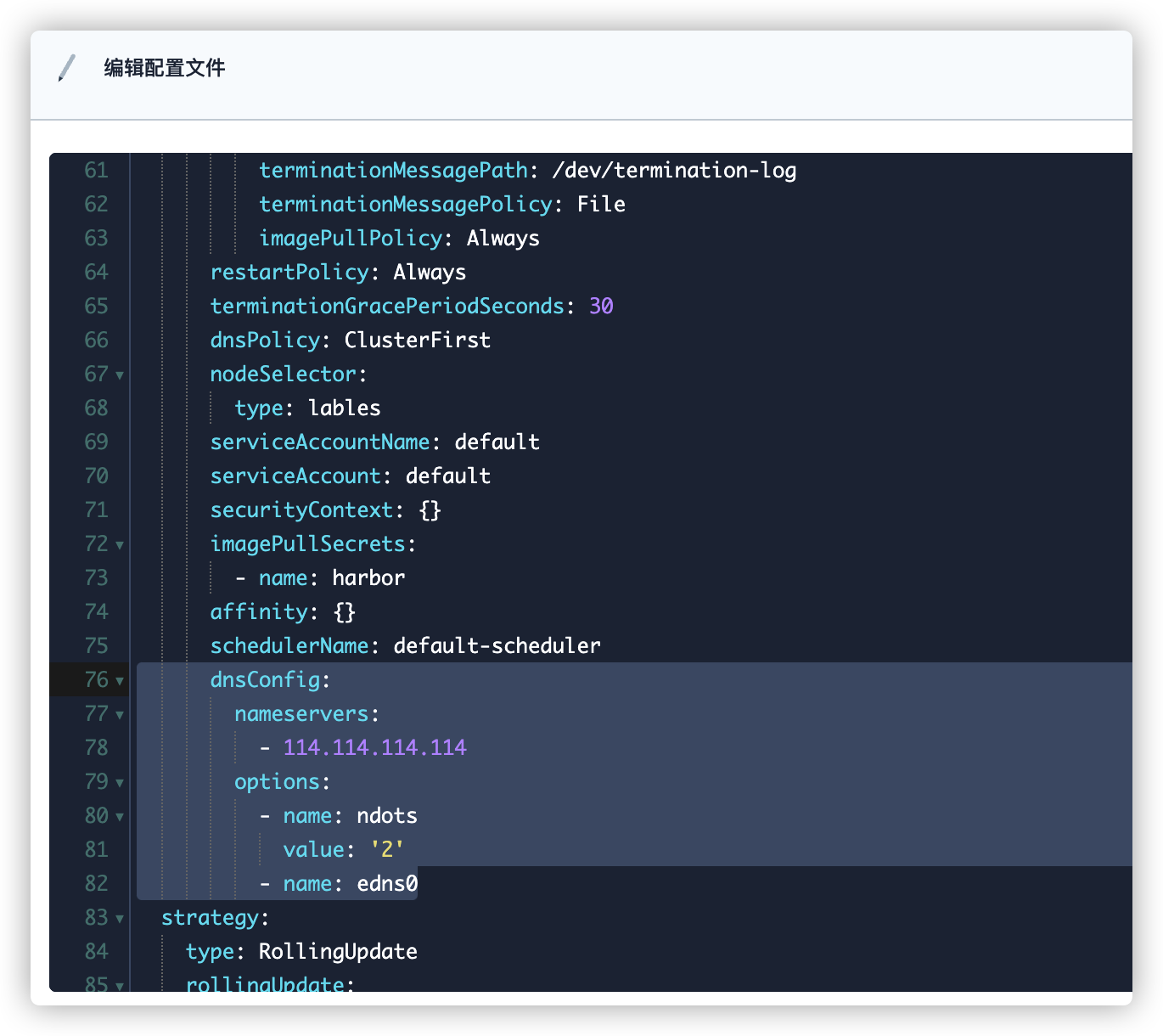Click the 114.114.114.114 nameserver address

point(375,747)
